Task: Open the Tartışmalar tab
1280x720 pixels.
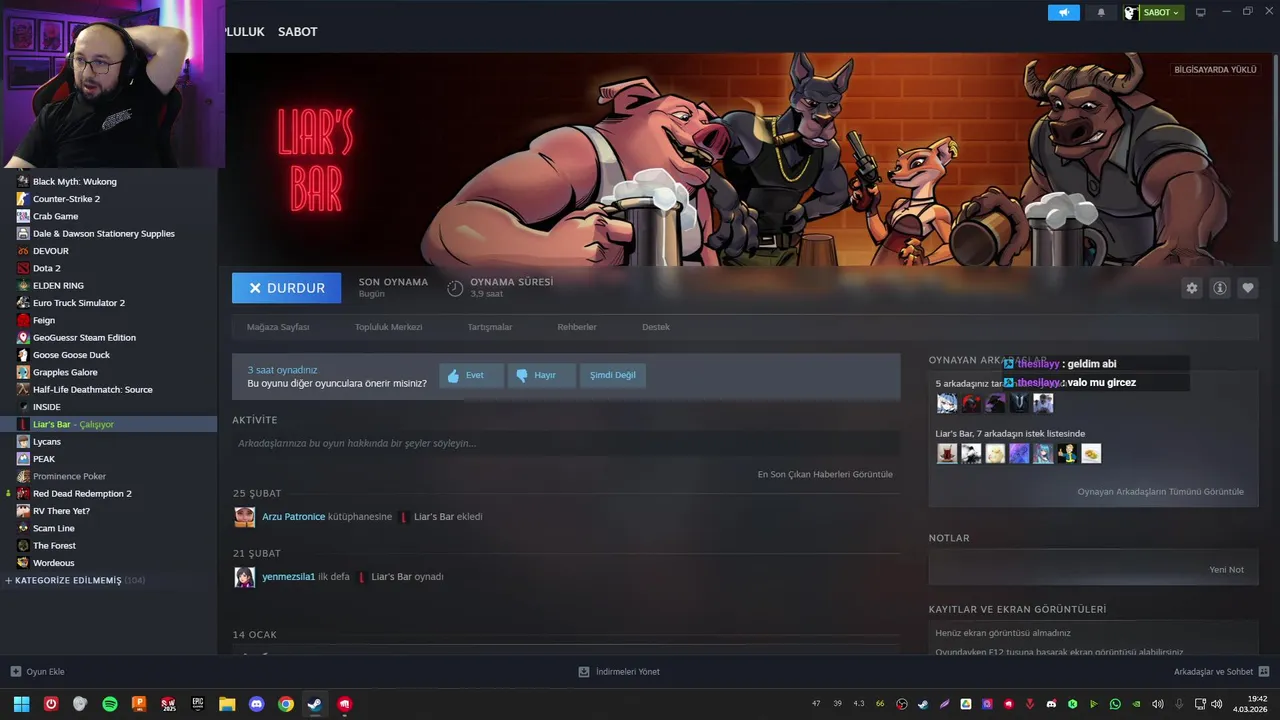Action: pos(490,327)
